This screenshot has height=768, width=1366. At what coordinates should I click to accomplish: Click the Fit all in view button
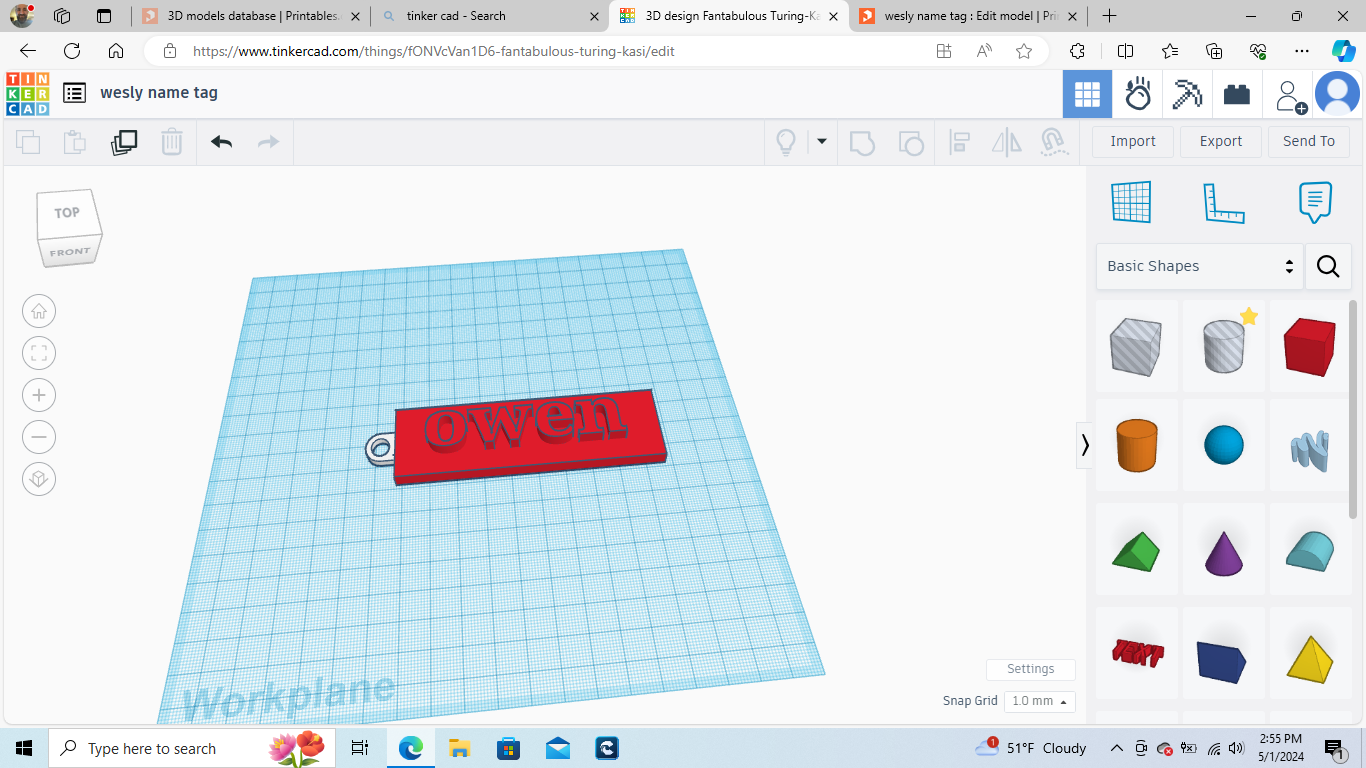[x=39, y=353]
